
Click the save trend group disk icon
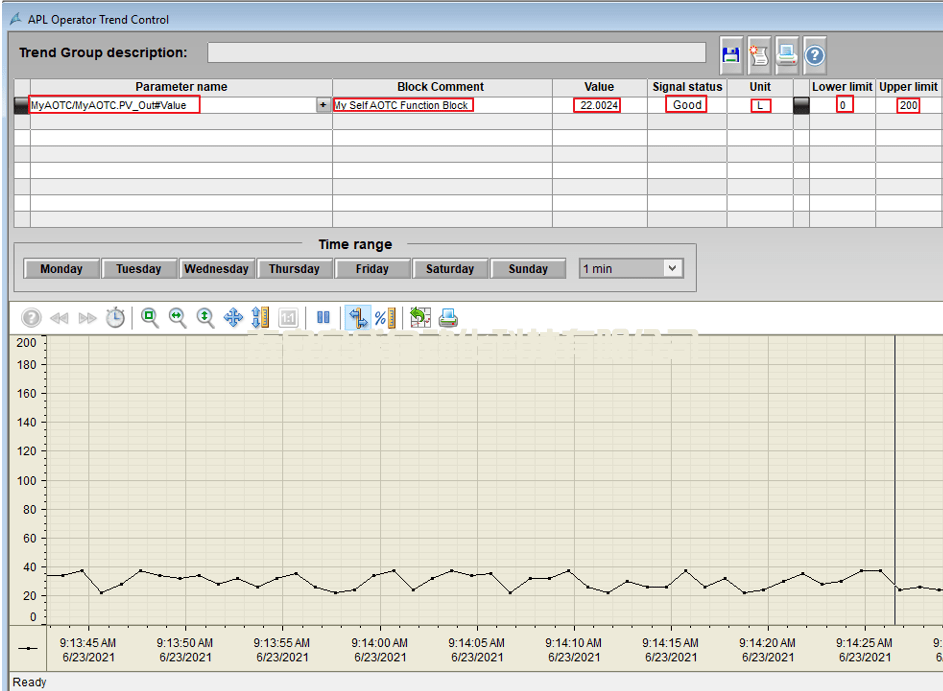731,55
